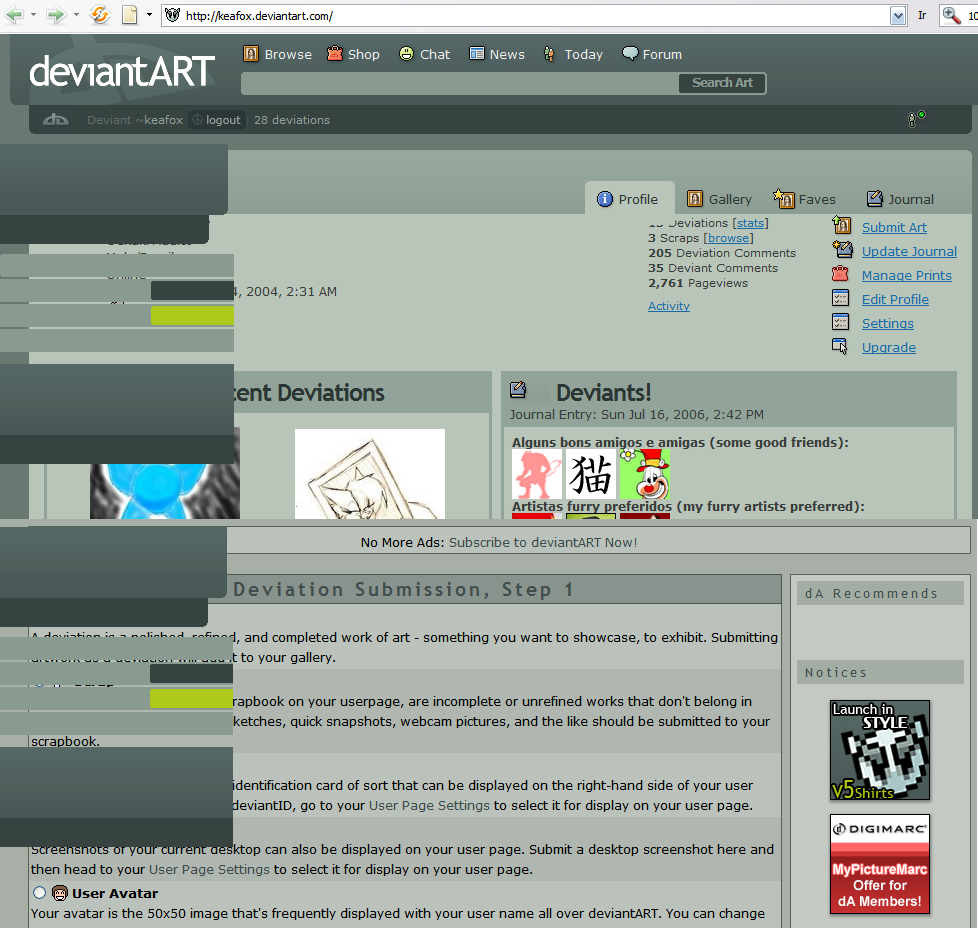Log out using the logout link

point(223,120)
